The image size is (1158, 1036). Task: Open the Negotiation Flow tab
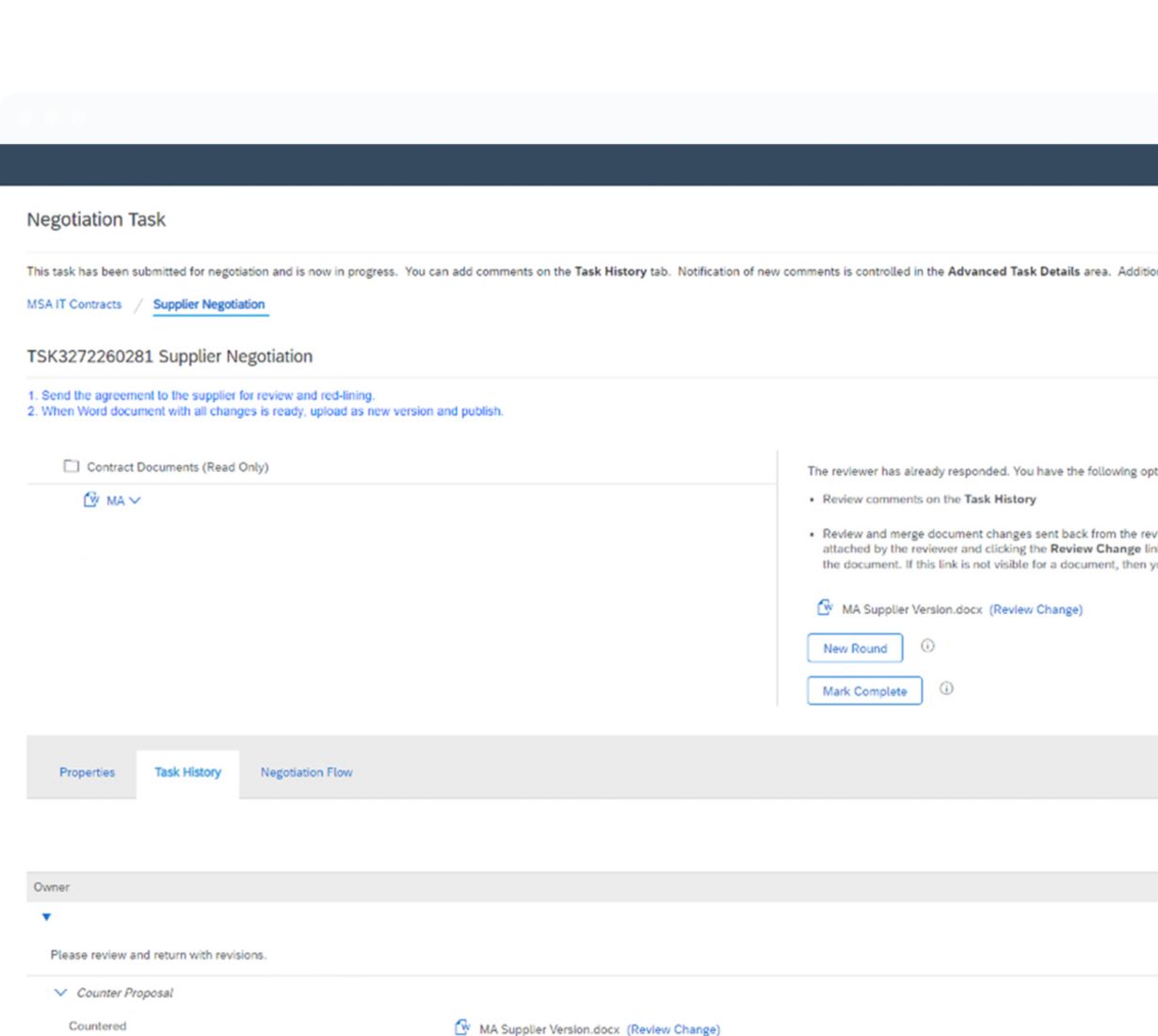coord(306,772)
